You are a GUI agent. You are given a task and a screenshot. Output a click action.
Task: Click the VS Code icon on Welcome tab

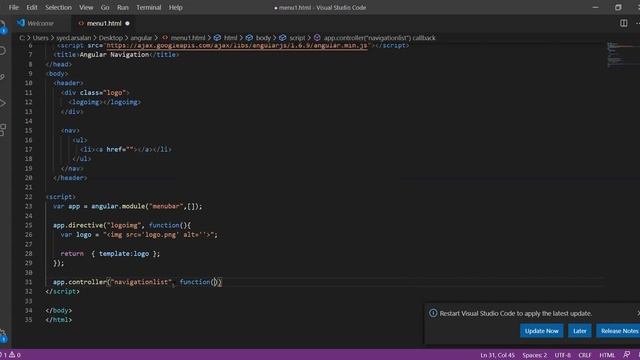[x=21, y=23]
